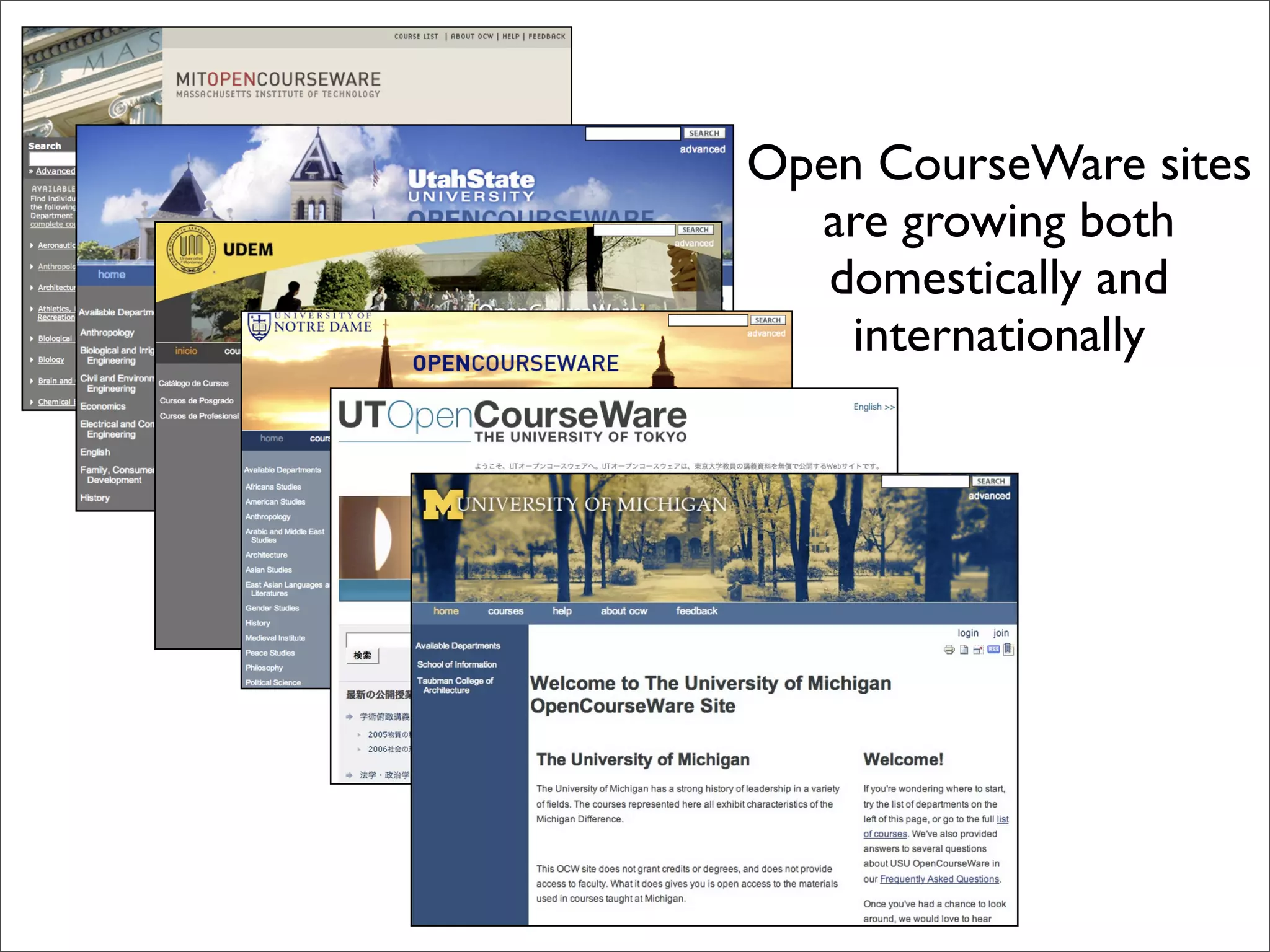Open Economics in Utah State department list
This screenshot has width=1270, height=952.
(103, 407)
